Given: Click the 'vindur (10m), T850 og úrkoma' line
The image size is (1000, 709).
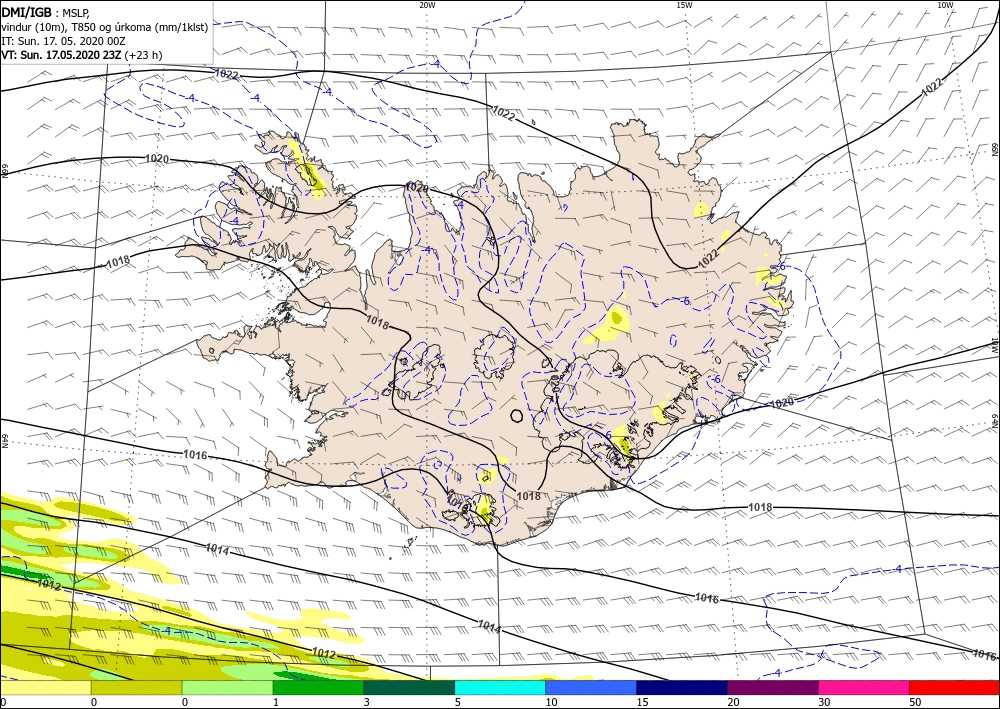Looking at the screenshot, I should pyautogui.click(x=105, y=27).
